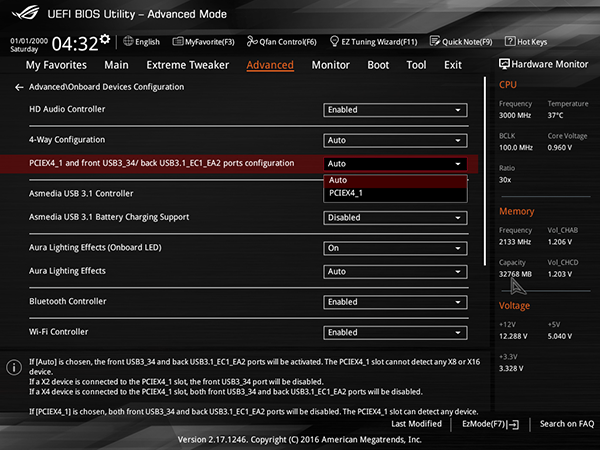Open the Monitor tab
This screenshot has height=450, width=600.
point(331,65)
